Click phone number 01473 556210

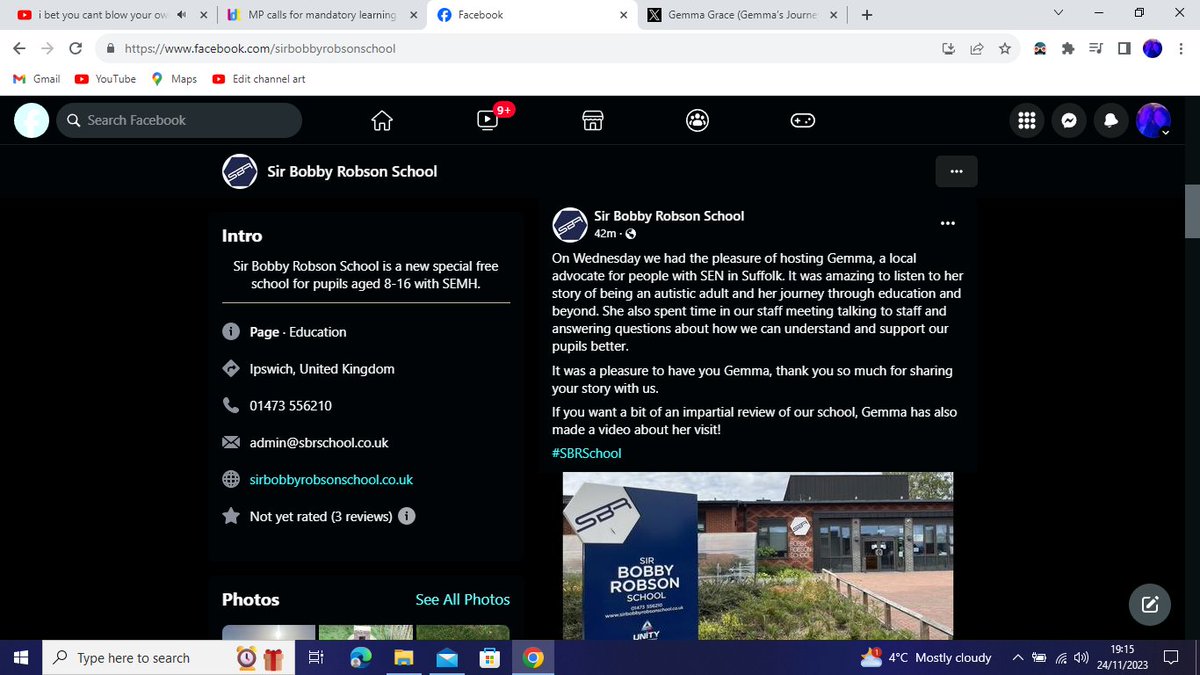pyautogui.click(x=290, y=405)
